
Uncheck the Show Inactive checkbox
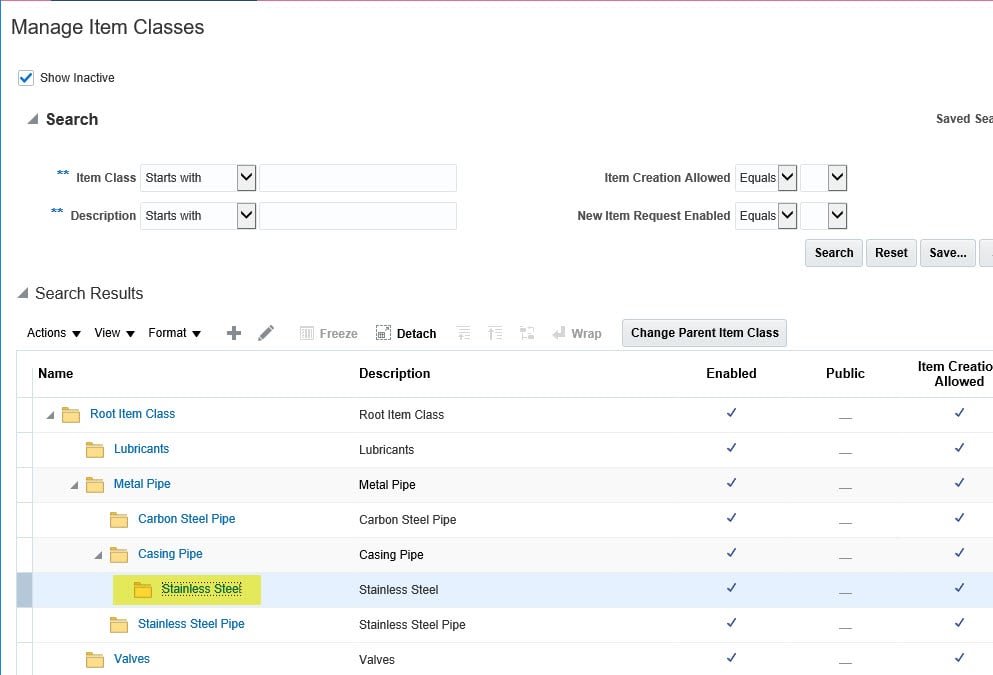click(26, 78)
